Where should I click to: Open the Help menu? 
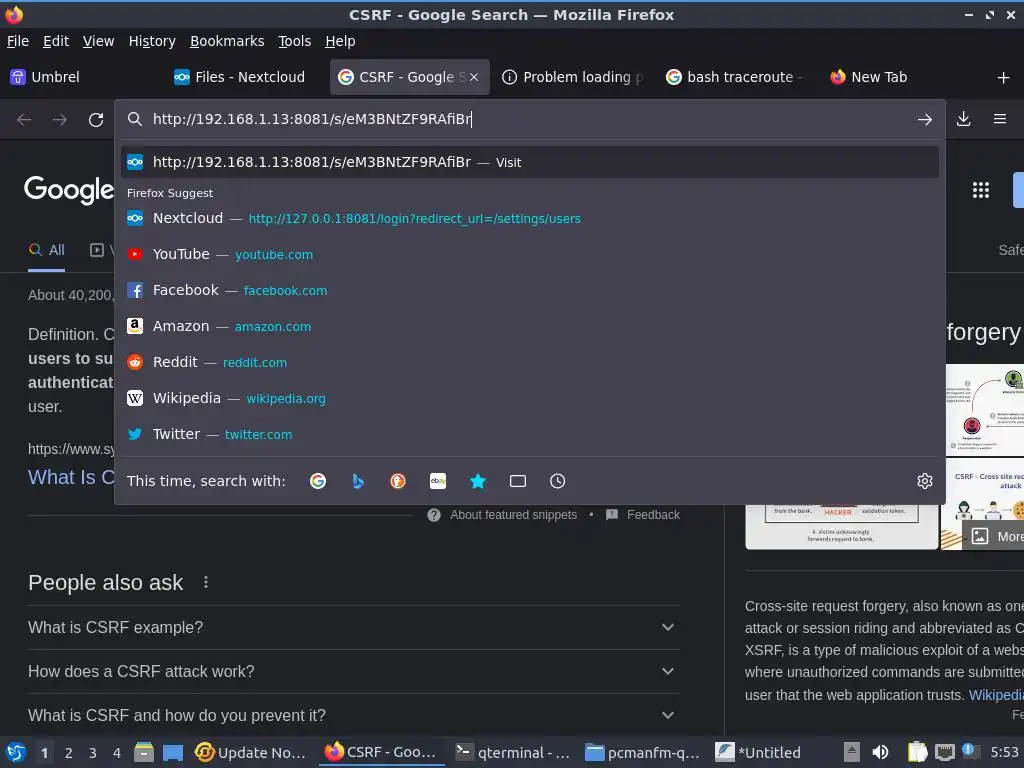point(340,41)
